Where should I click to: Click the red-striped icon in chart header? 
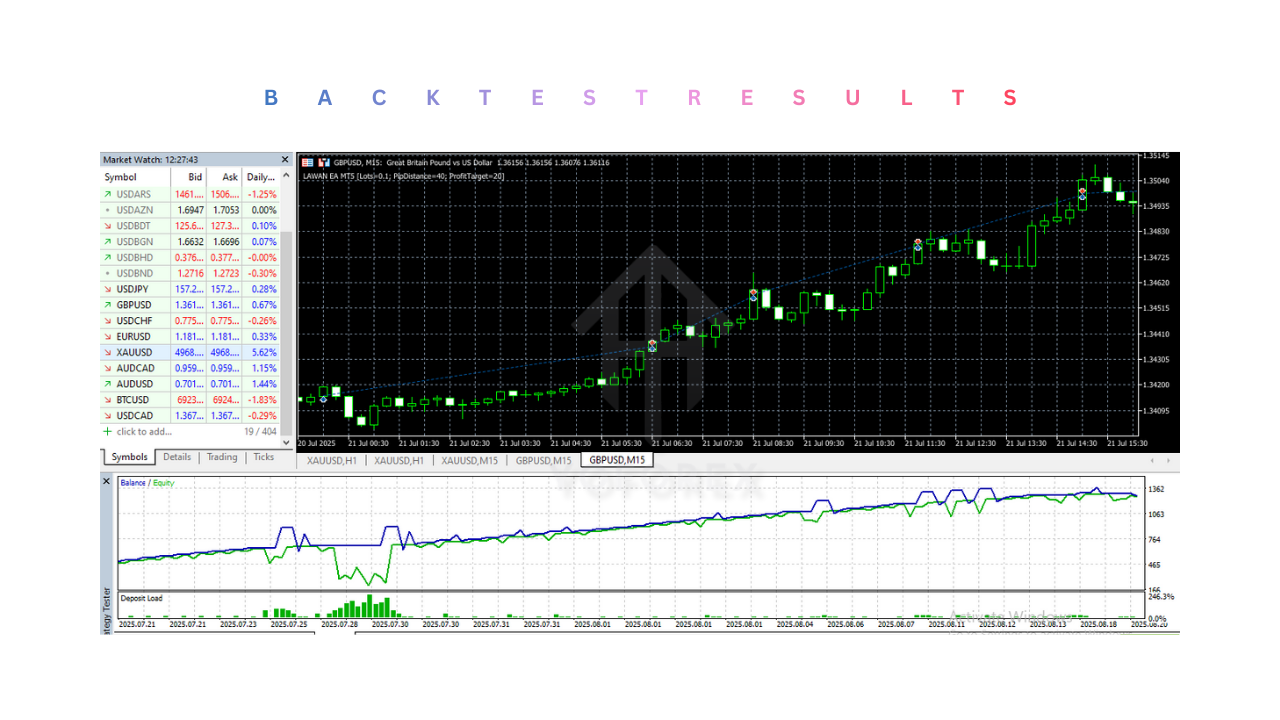pos(307,162)
